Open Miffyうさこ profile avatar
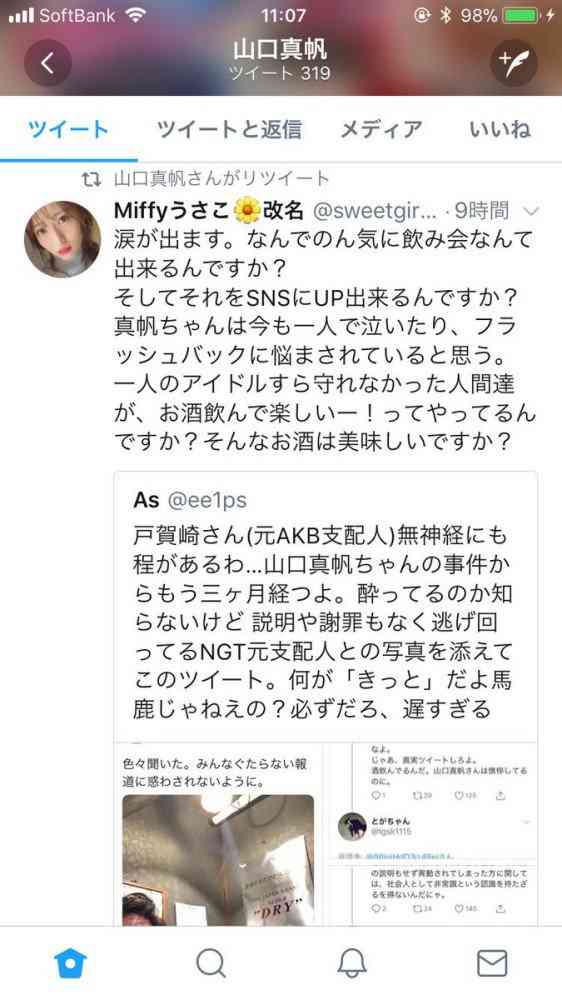Image resolution: width=562 pixels, height=1000 pixels. click(63, 239)
